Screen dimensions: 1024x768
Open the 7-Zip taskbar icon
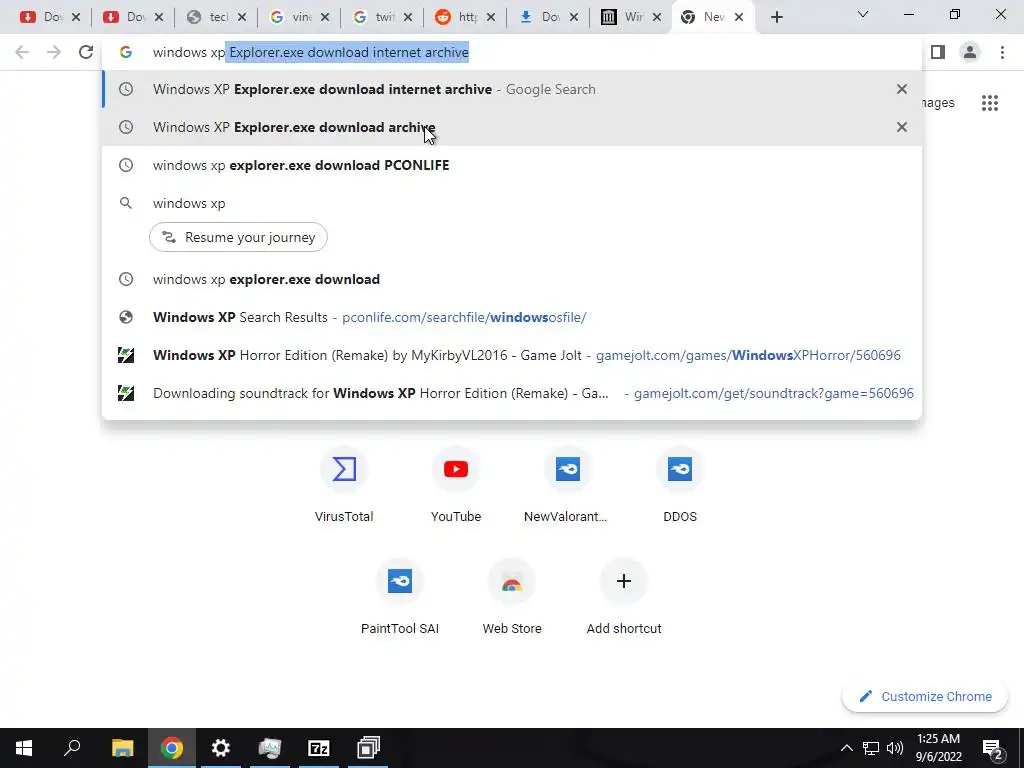tap(319, 748)
